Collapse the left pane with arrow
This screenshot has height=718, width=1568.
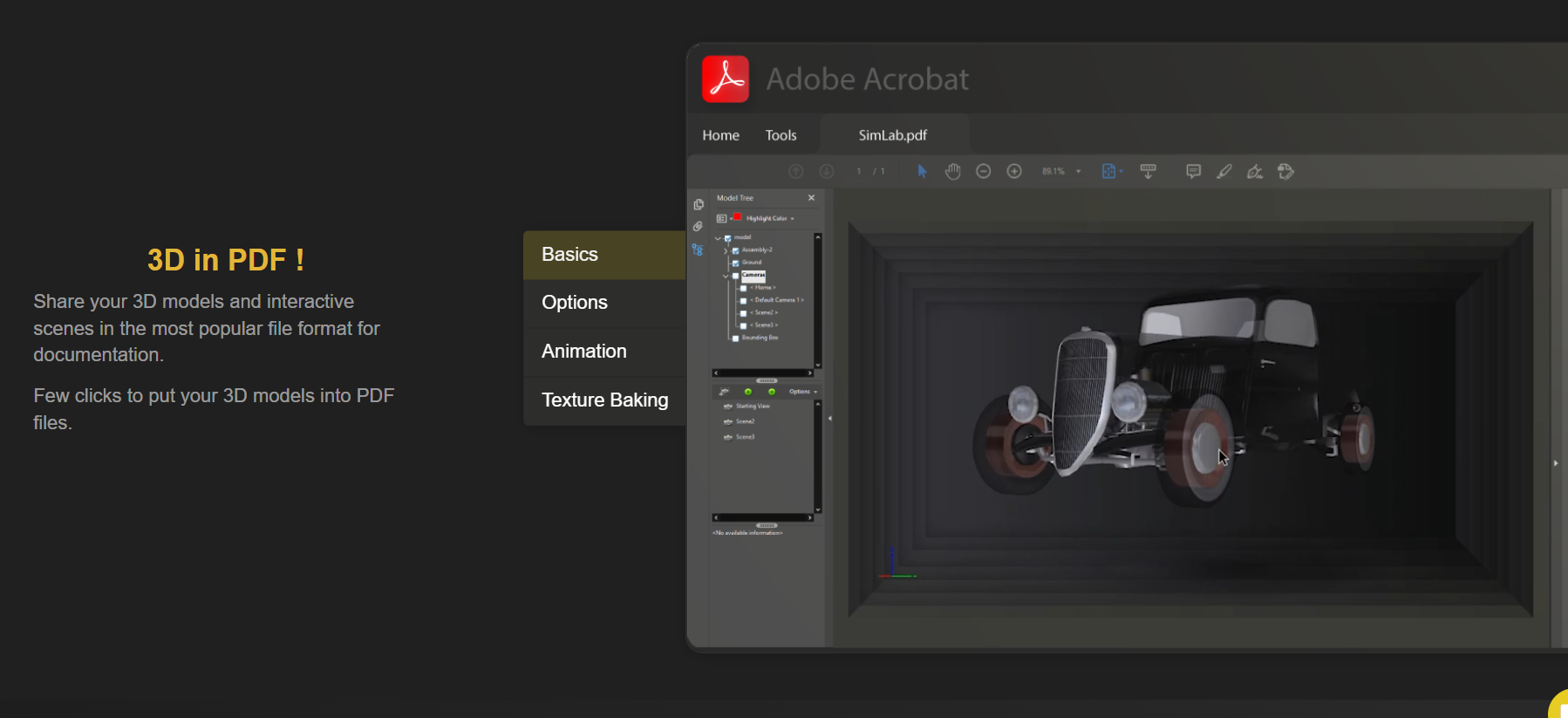click(829, 419)
